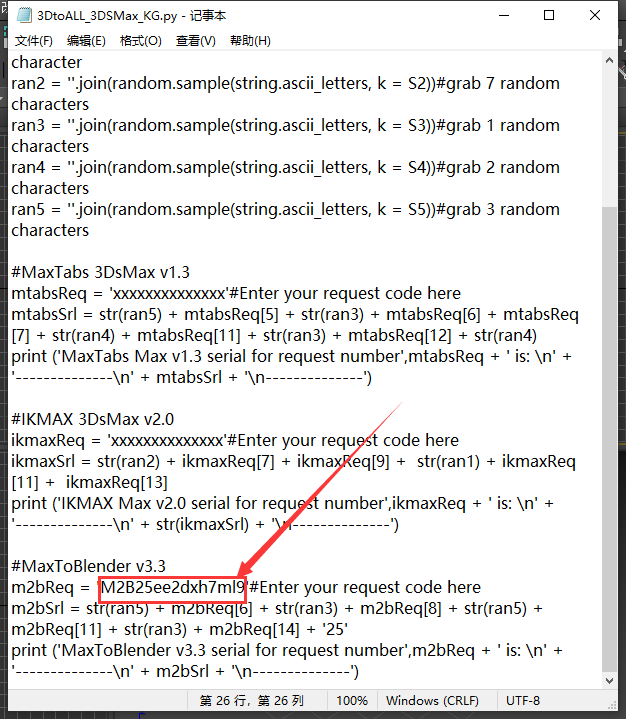Viewport: 626px width, 719px height.
Task: Click the text 'MaxToBlender v3.3 serial
Action: pos(154,650)
